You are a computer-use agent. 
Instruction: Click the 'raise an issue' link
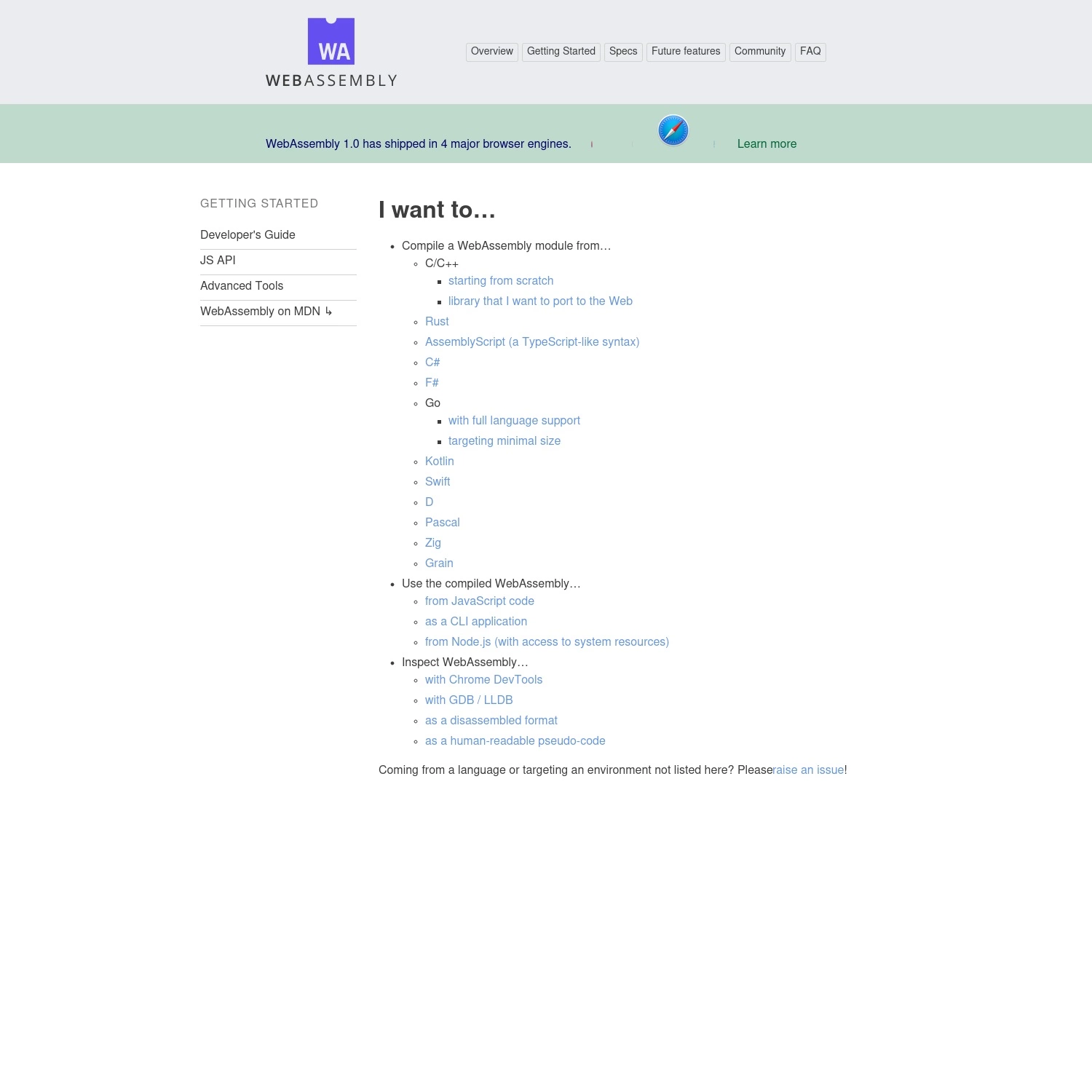809,770
